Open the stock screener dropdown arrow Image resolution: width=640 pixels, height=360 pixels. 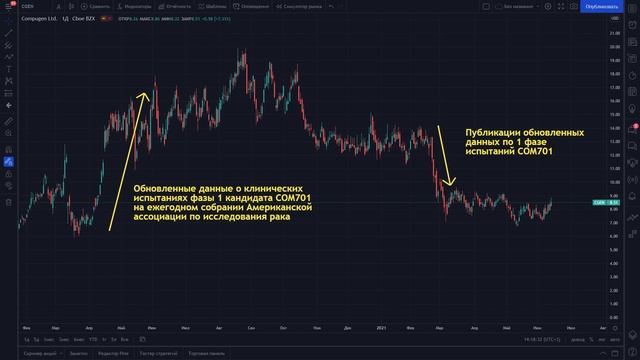click(x=61, y=353)
